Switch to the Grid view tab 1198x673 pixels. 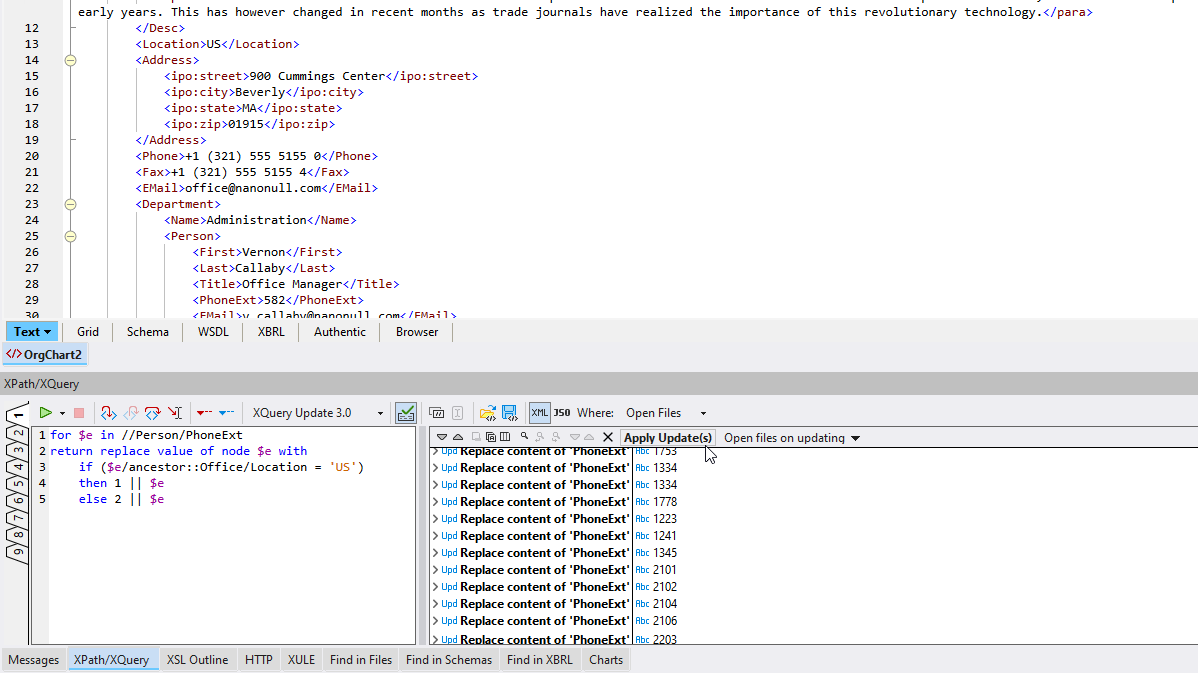pyautogui.click(x=87, y=331)
